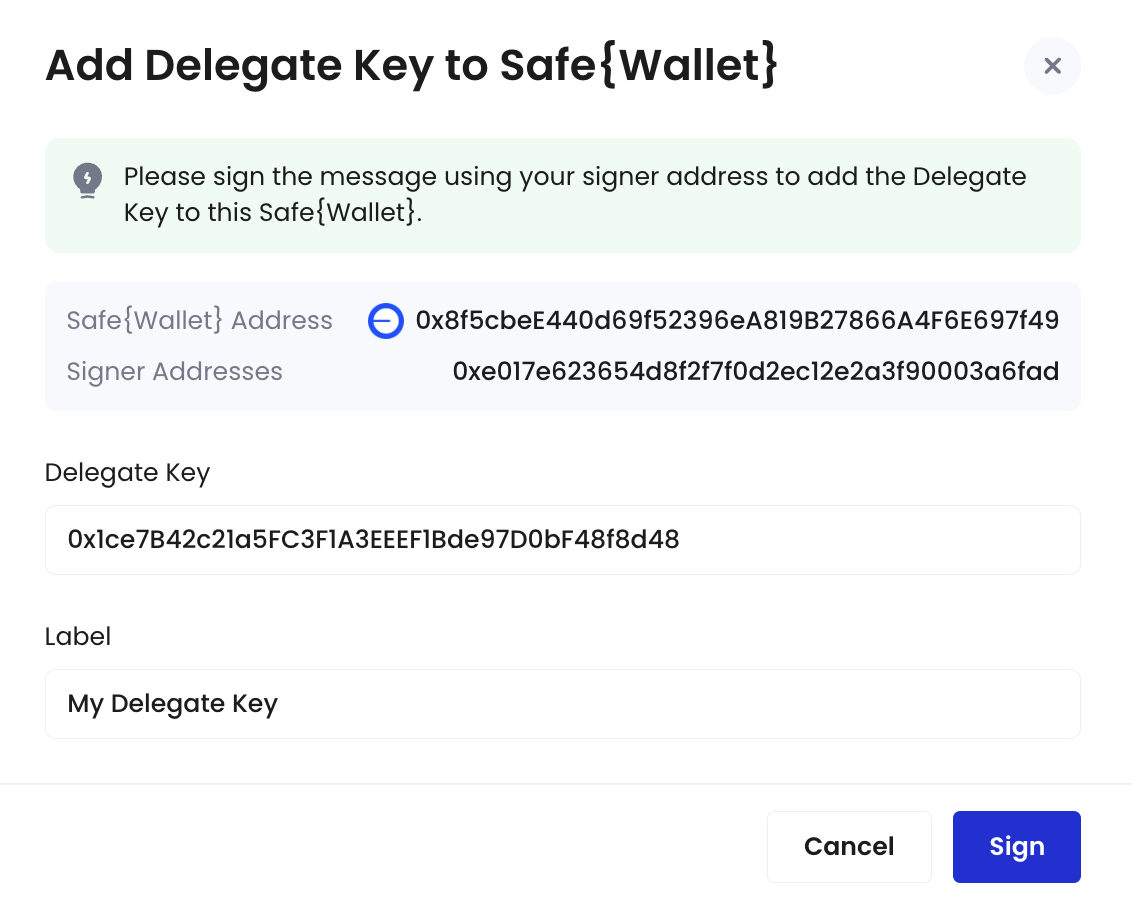The height and width of the screenshot is (904, 1132).
Task: Click the "Signer Addresses" row label
Action: [x=174, y=372]
